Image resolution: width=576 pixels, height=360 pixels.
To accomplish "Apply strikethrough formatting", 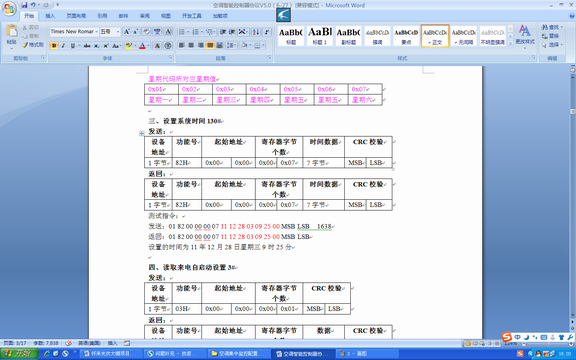I will pyautogui.click(x=87, y=46).
